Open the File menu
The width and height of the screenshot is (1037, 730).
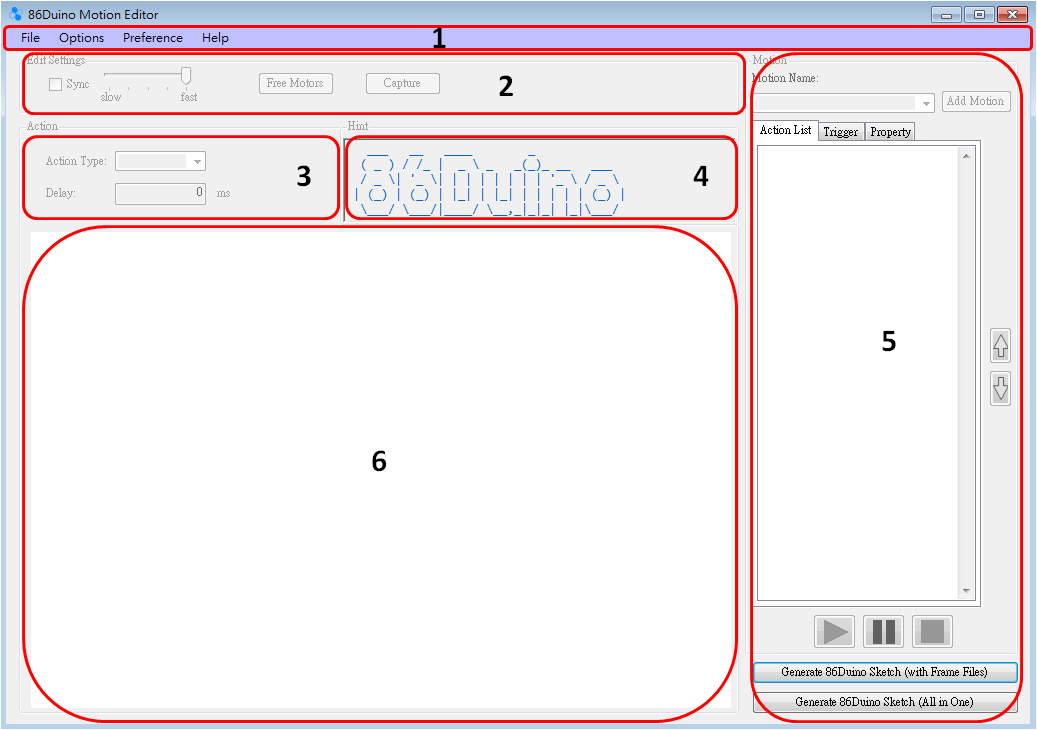[x=30, y=38]
